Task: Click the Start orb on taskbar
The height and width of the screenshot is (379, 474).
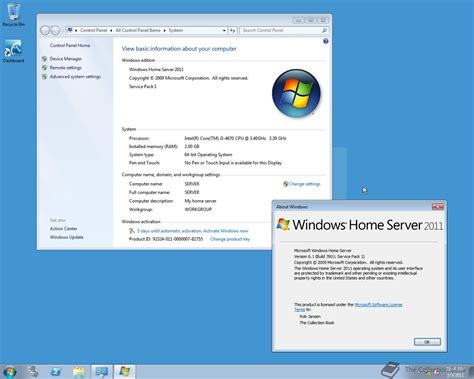Action: [9, 372]
